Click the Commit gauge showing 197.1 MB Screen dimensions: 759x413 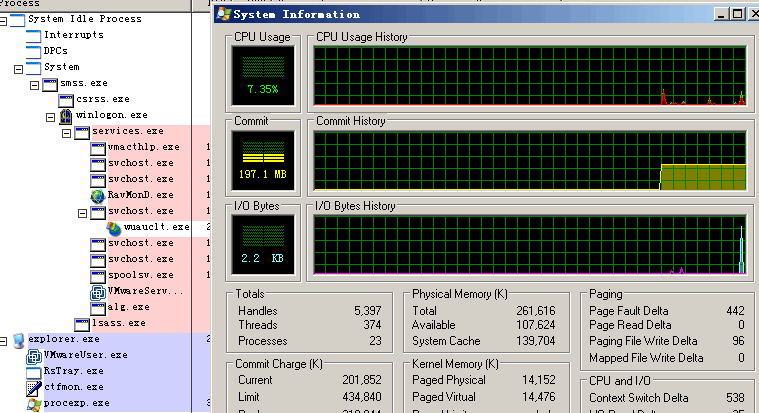coord(263,161)
